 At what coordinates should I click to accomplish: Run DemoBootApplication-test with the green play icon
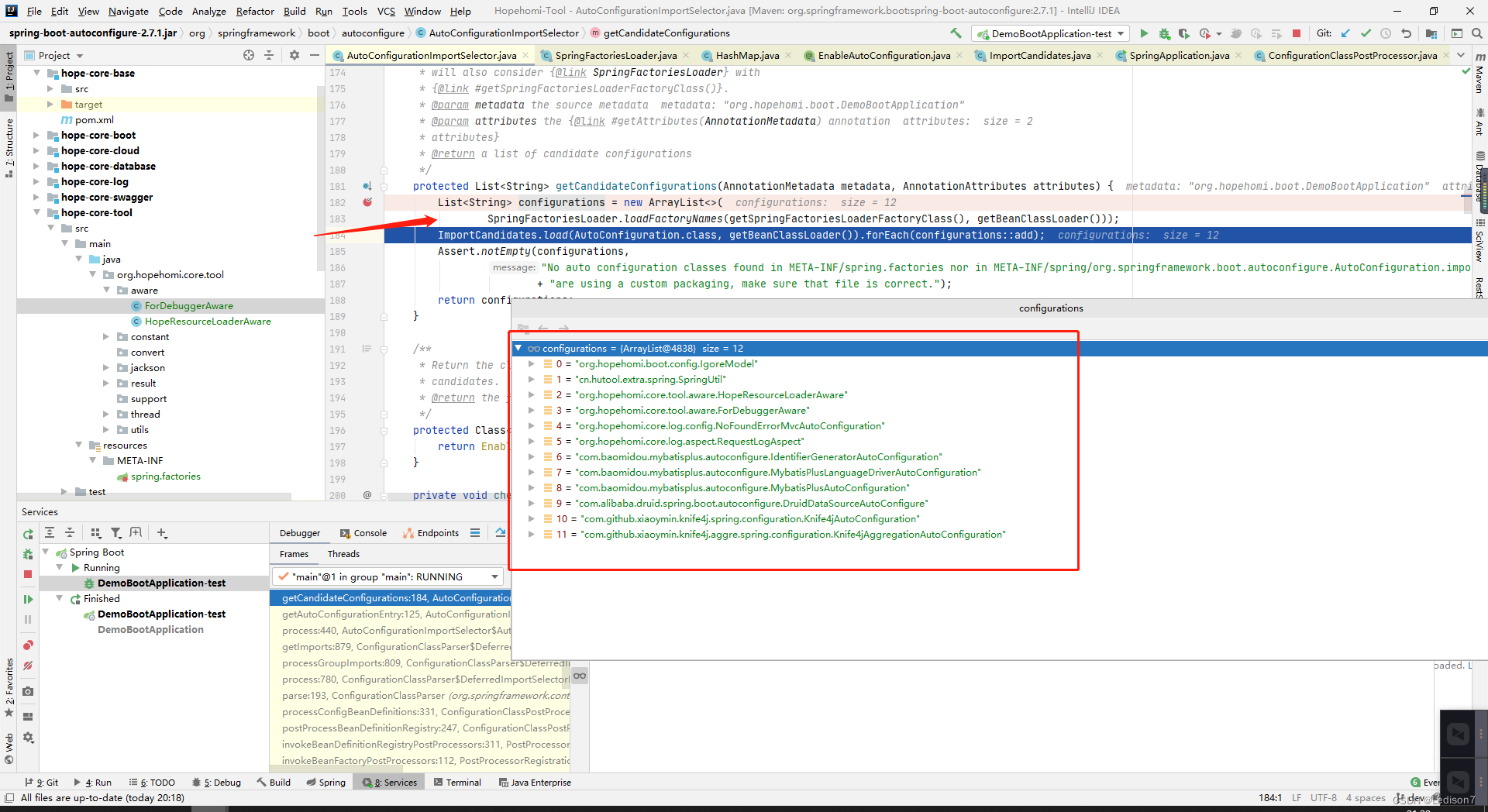(1144, 33)
